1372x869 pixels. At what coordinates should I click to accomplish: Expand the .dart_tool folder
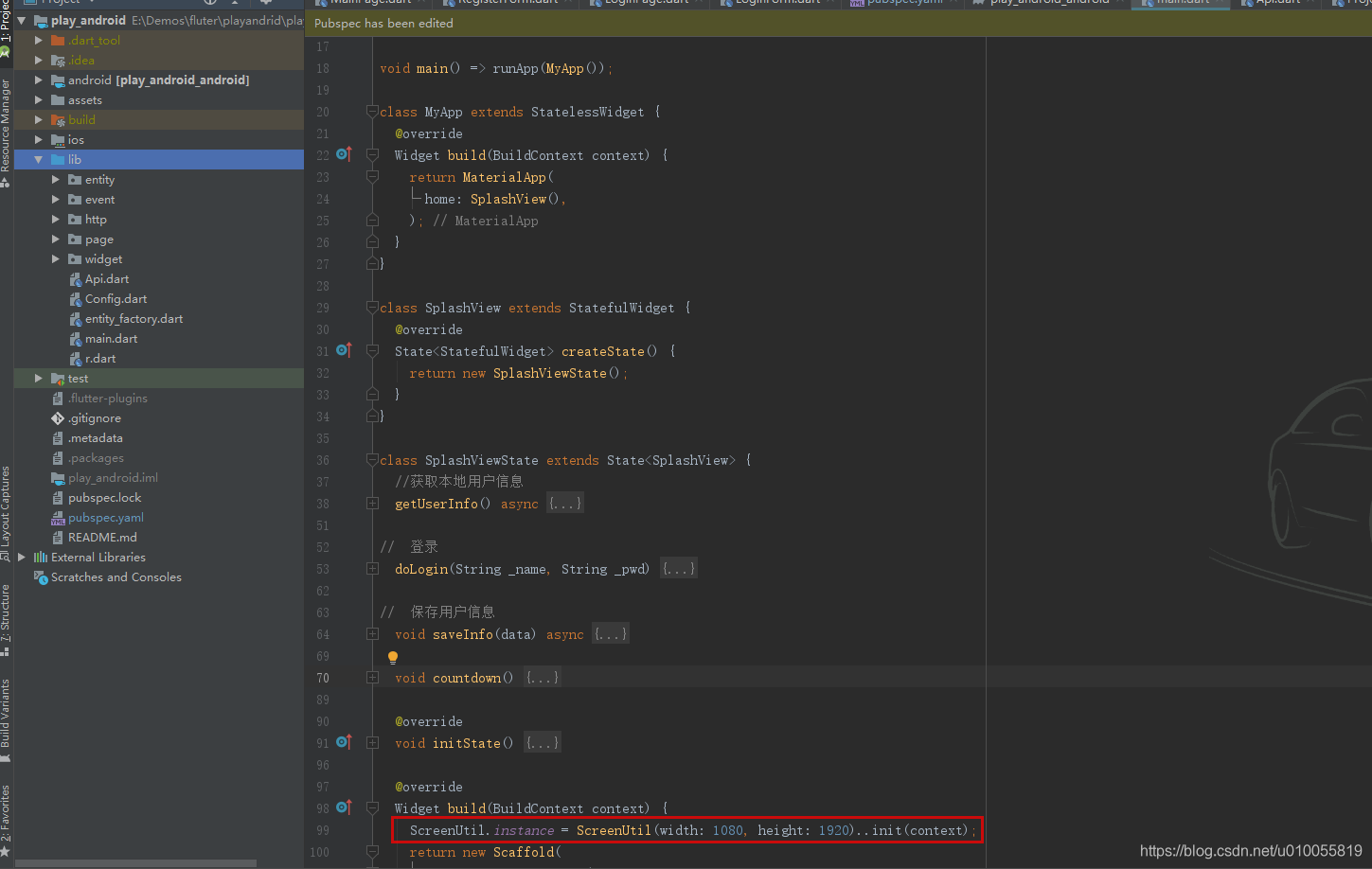pos(39,41)
